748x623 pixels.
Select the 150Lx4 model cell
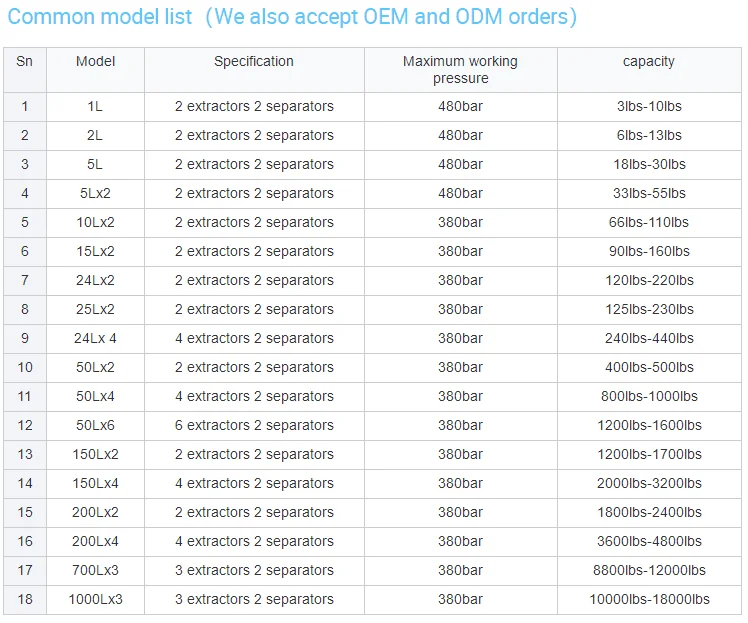pos(95,483)
